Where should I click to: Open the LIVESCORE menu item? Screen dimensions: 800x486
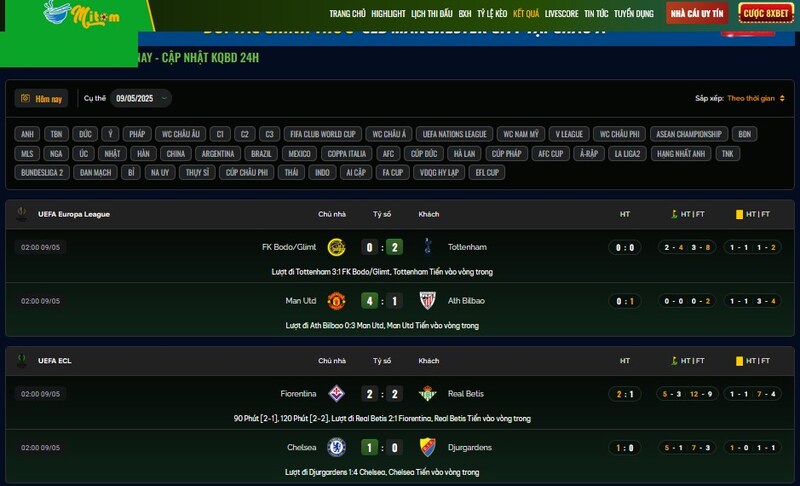pyautogui.click(x=561, y=14)
